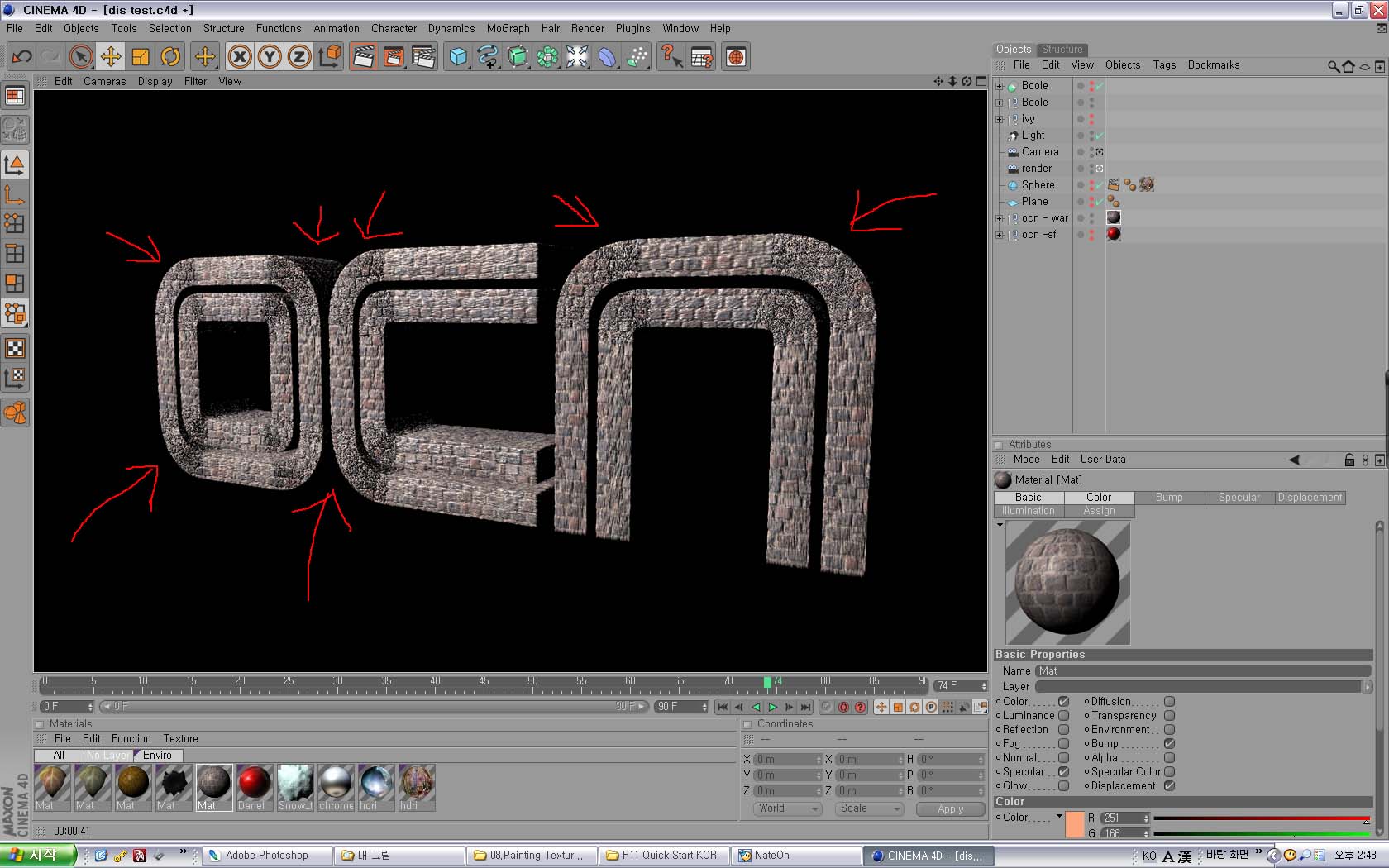Open the Scale mode dropdown
The width and height of the screenshot is (1389, 868).
[x=868, y=808]
